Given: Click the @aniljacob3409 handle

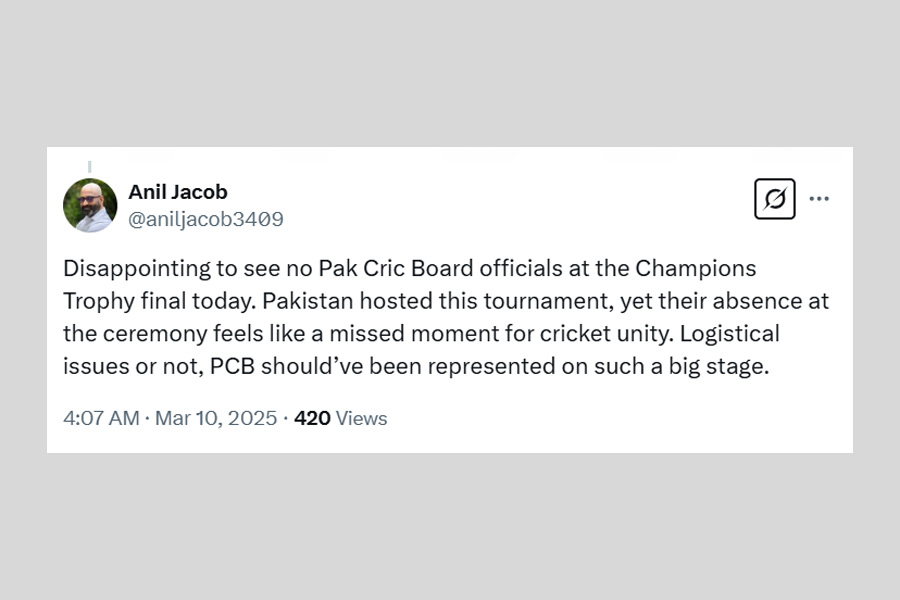Looking at the screenshot, I should (205, 219).
